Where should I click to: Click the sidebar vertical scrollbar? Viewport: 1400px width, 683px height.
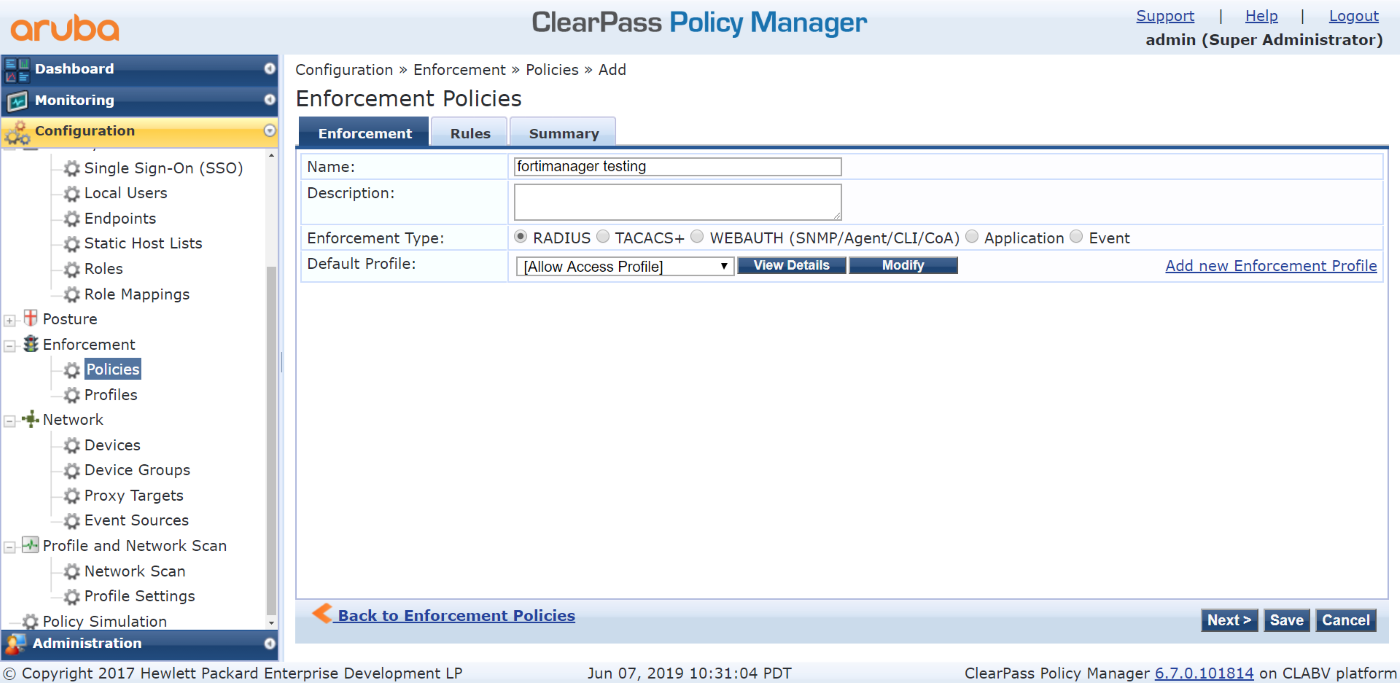point(272,440)
